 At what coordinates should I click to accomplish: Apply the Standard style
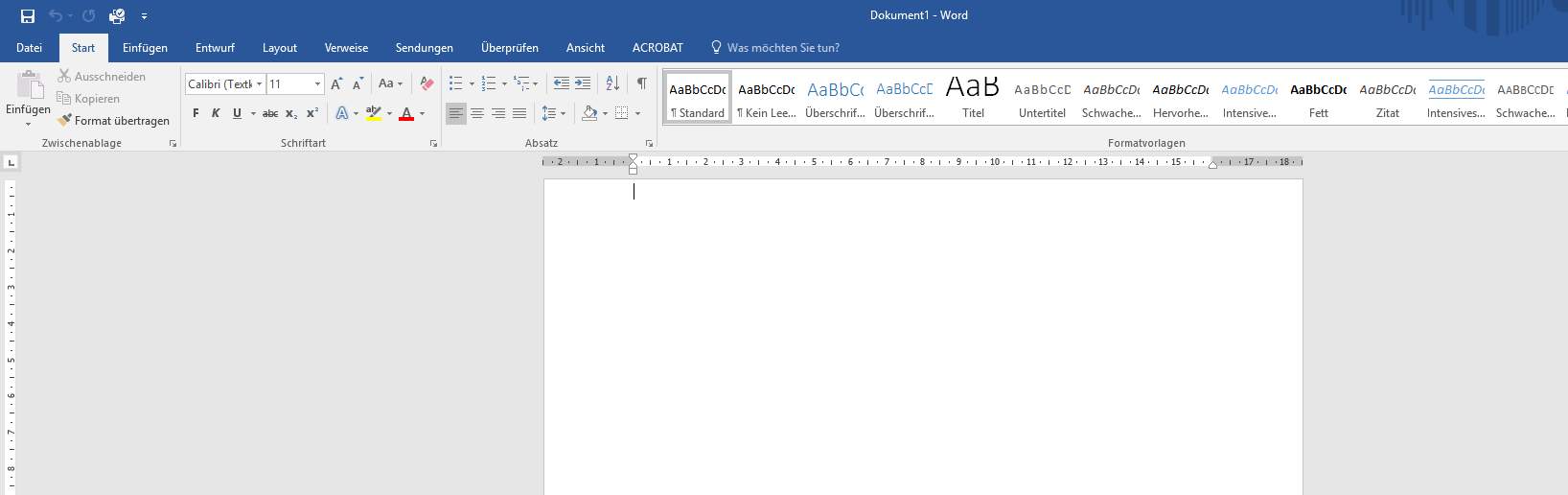click(698, 97)
